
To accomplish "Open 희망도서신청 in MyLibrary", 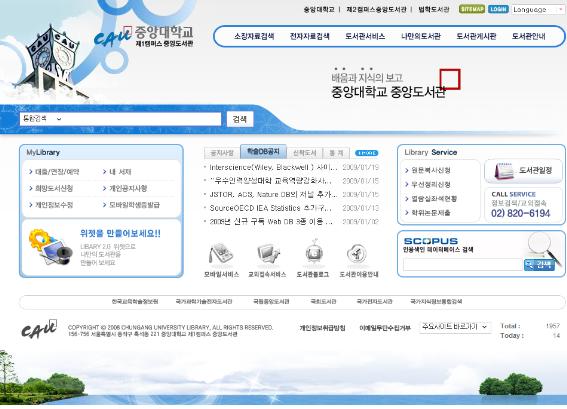I will [x=54, y=188].
